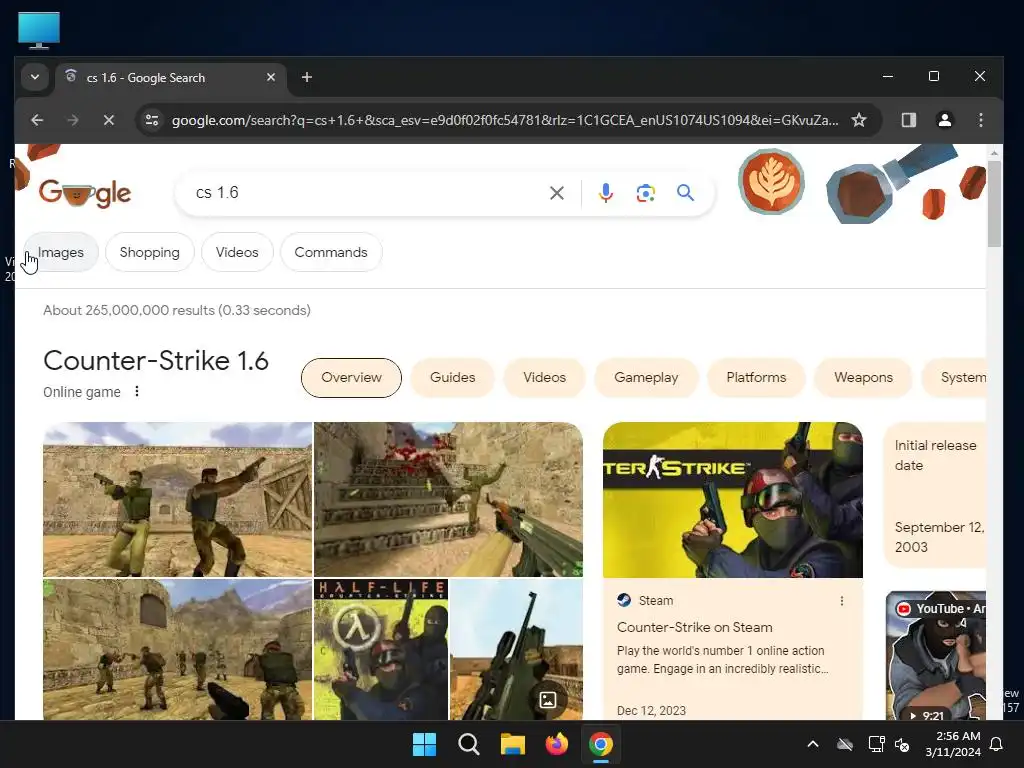
Task: Click the address bar URL
Action: click(505, 120)
